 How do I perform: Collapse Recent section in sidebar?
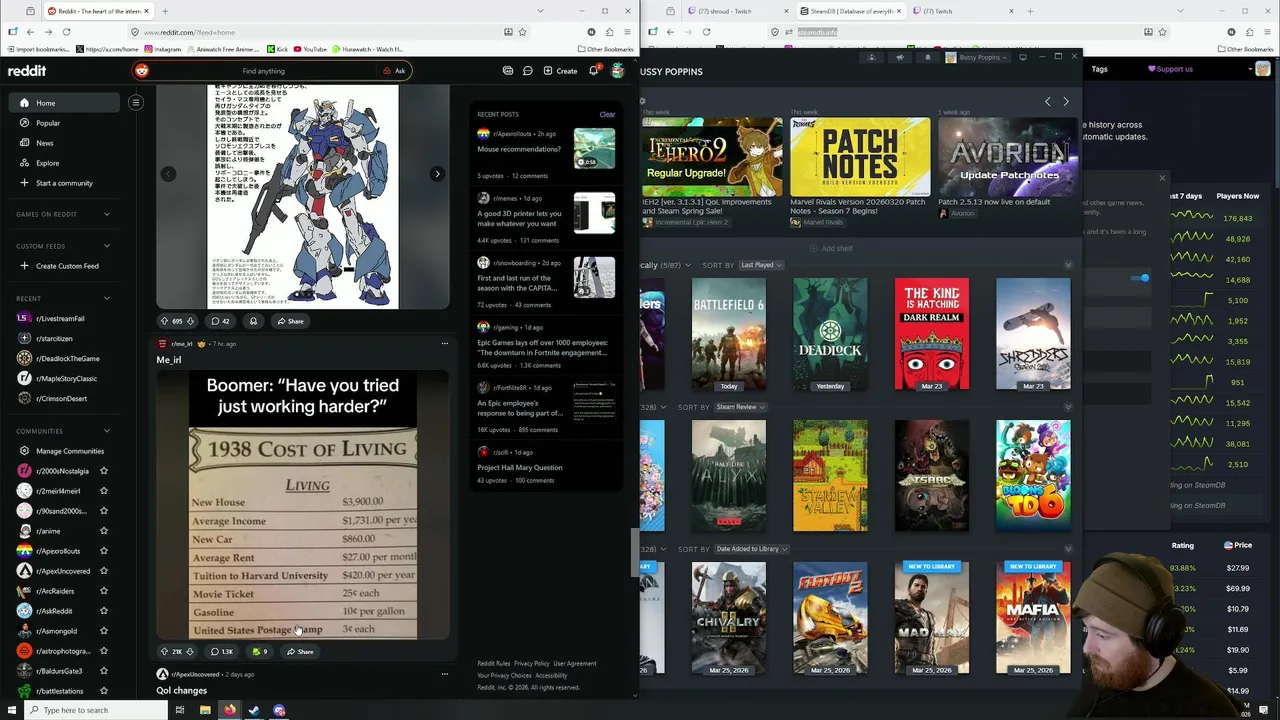(x=107, y=298)
